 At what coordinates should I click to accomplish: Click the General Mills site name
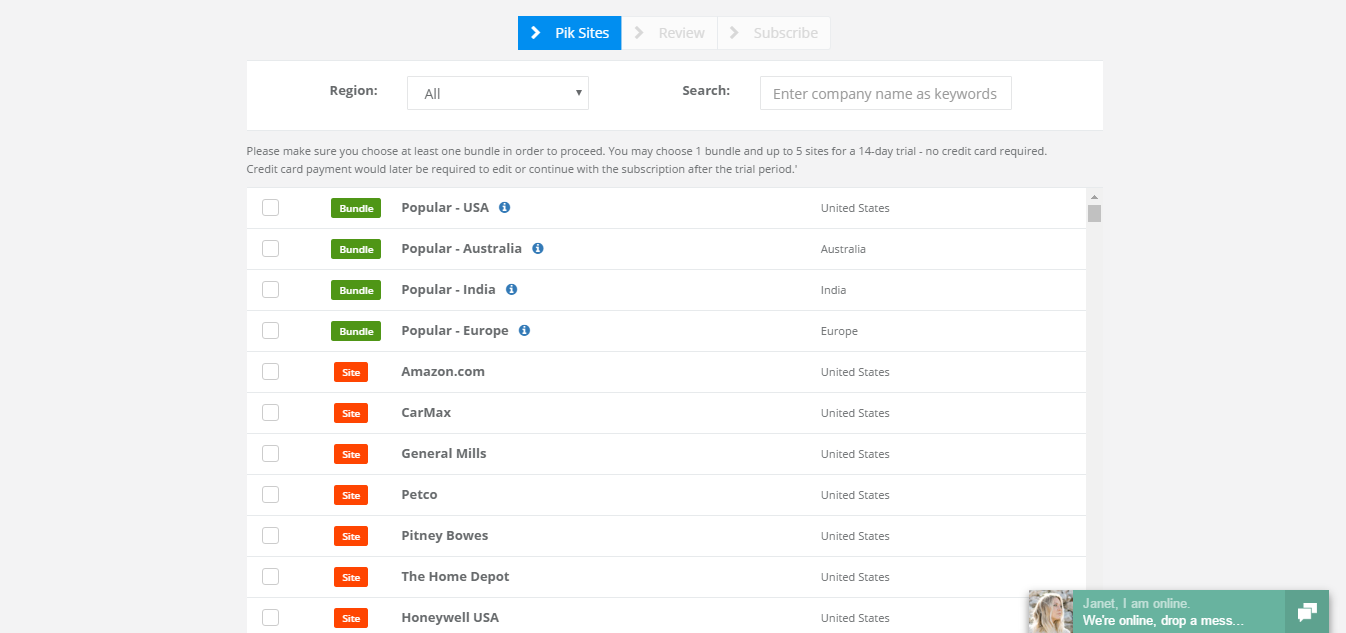(x=444, y=453)
